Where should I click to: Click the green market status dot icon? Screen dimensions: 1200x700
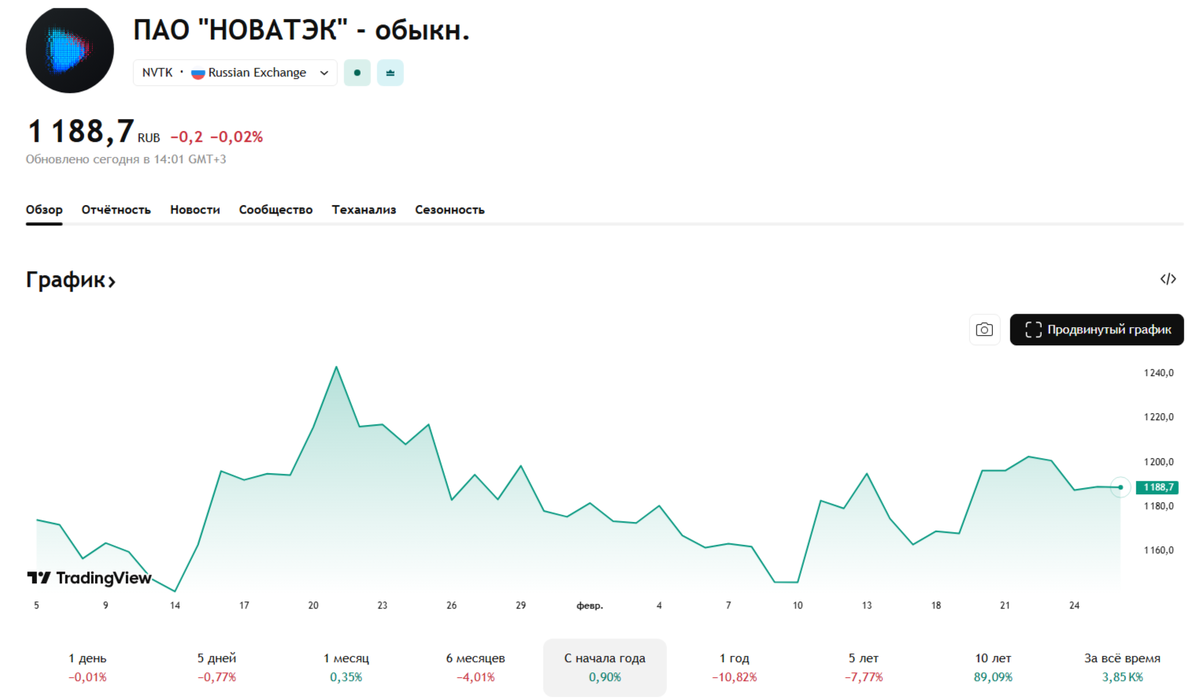tap(357, 73)
